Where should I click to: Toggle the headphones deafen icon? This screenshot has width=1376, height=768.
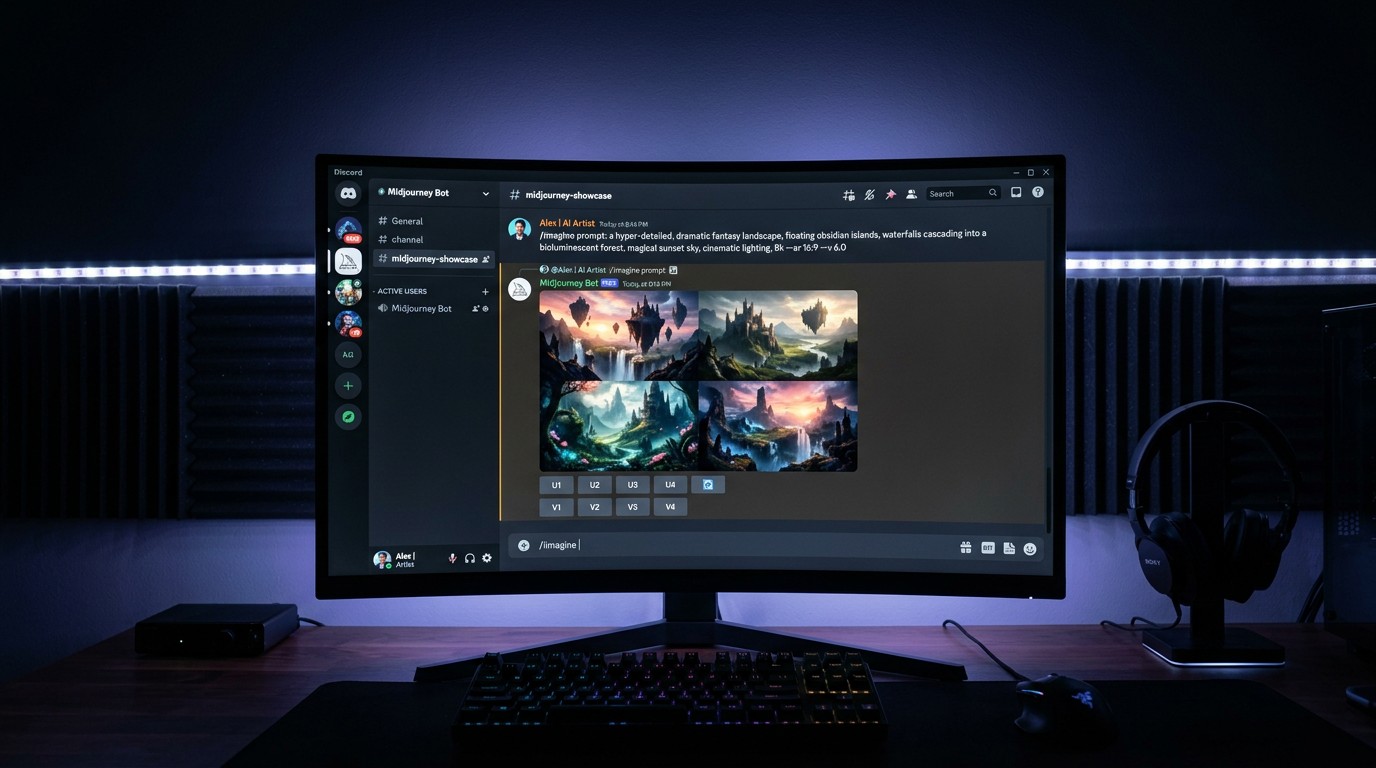pyautogui.click(x=470, y=558)
